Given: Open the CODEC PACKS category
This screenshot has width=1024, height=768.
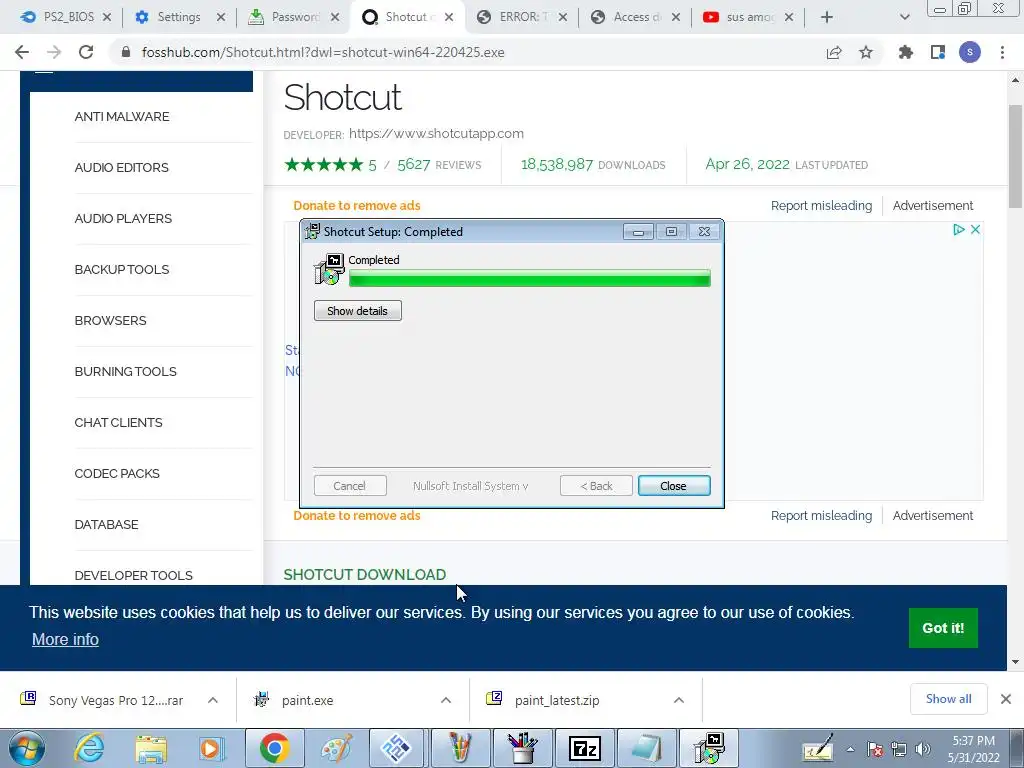Looking at the screenshot, I should tap(117, 473).
